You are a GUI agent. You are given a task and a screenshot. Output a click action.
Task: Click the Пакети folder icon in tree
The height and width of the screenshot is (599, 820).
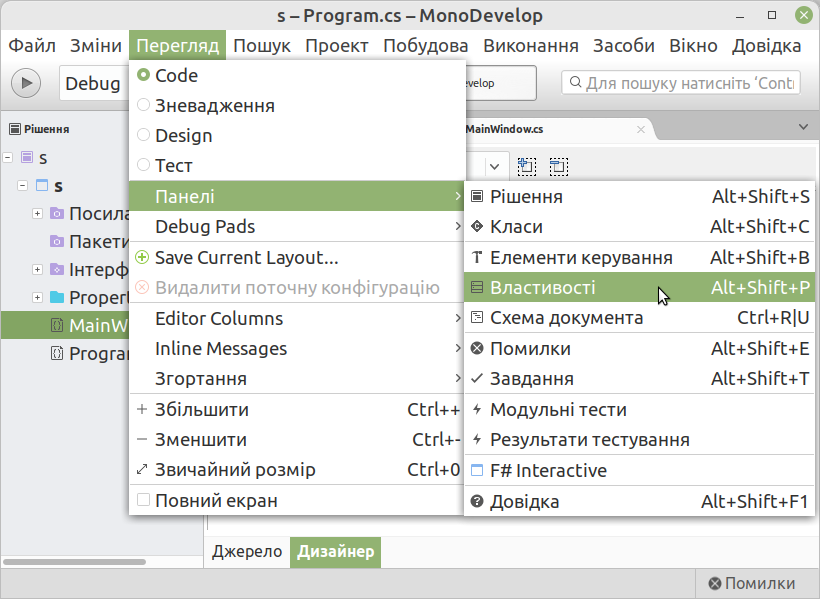(56, 241)
